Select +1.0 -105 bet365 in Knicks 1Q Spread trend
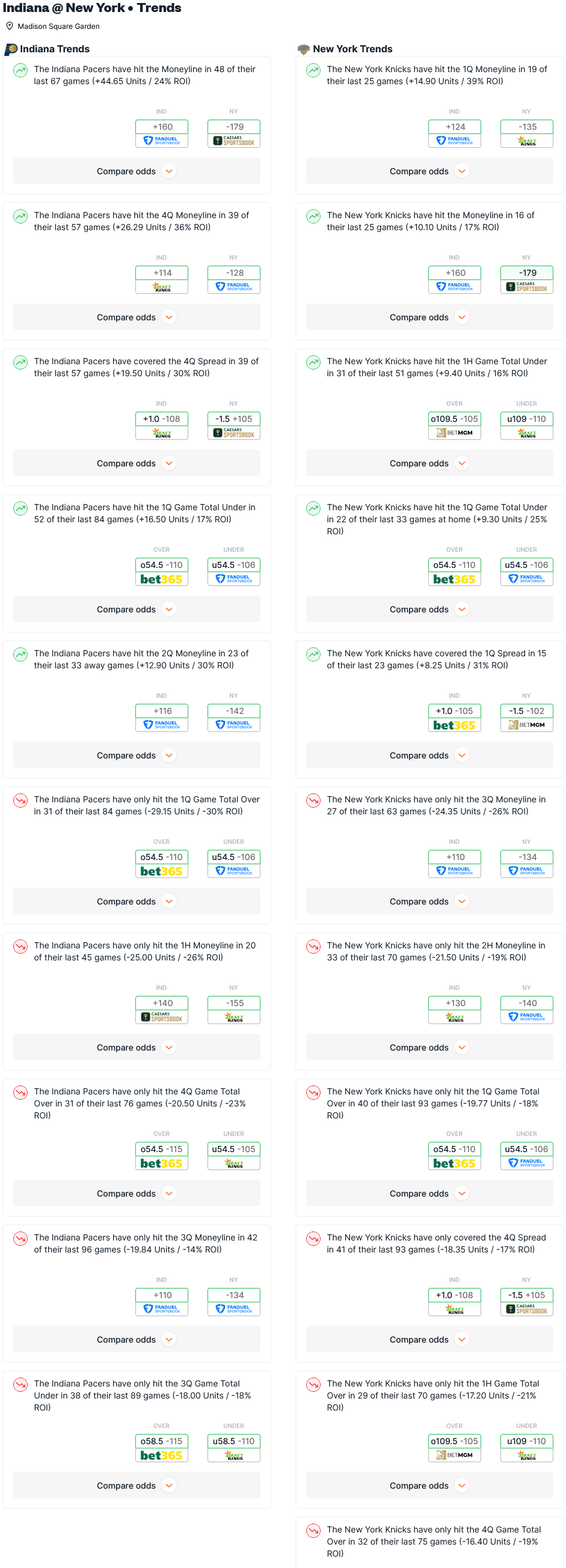 pos(455,718)
